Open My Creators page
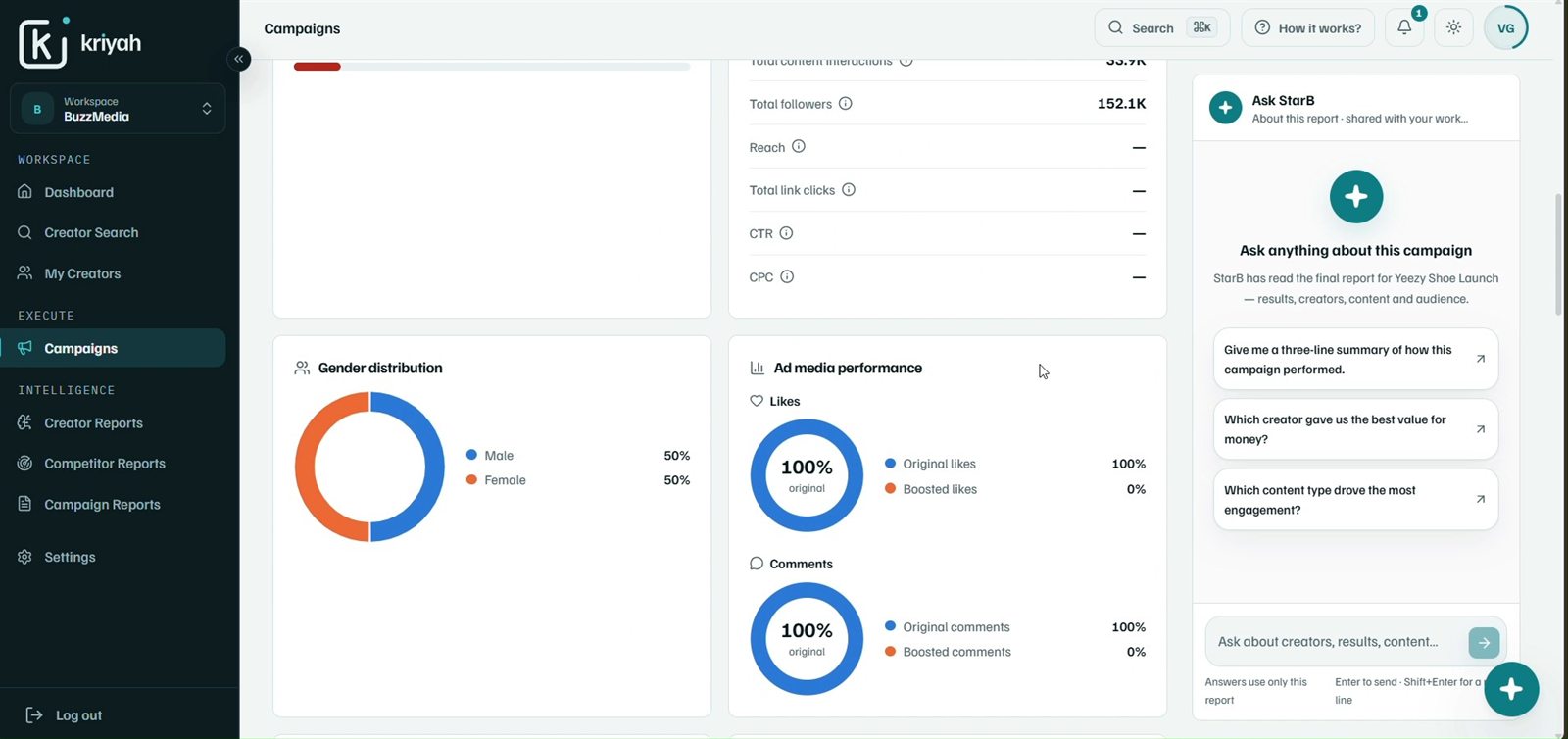This screenshot has width=1568, height=739. pos(82,273)
